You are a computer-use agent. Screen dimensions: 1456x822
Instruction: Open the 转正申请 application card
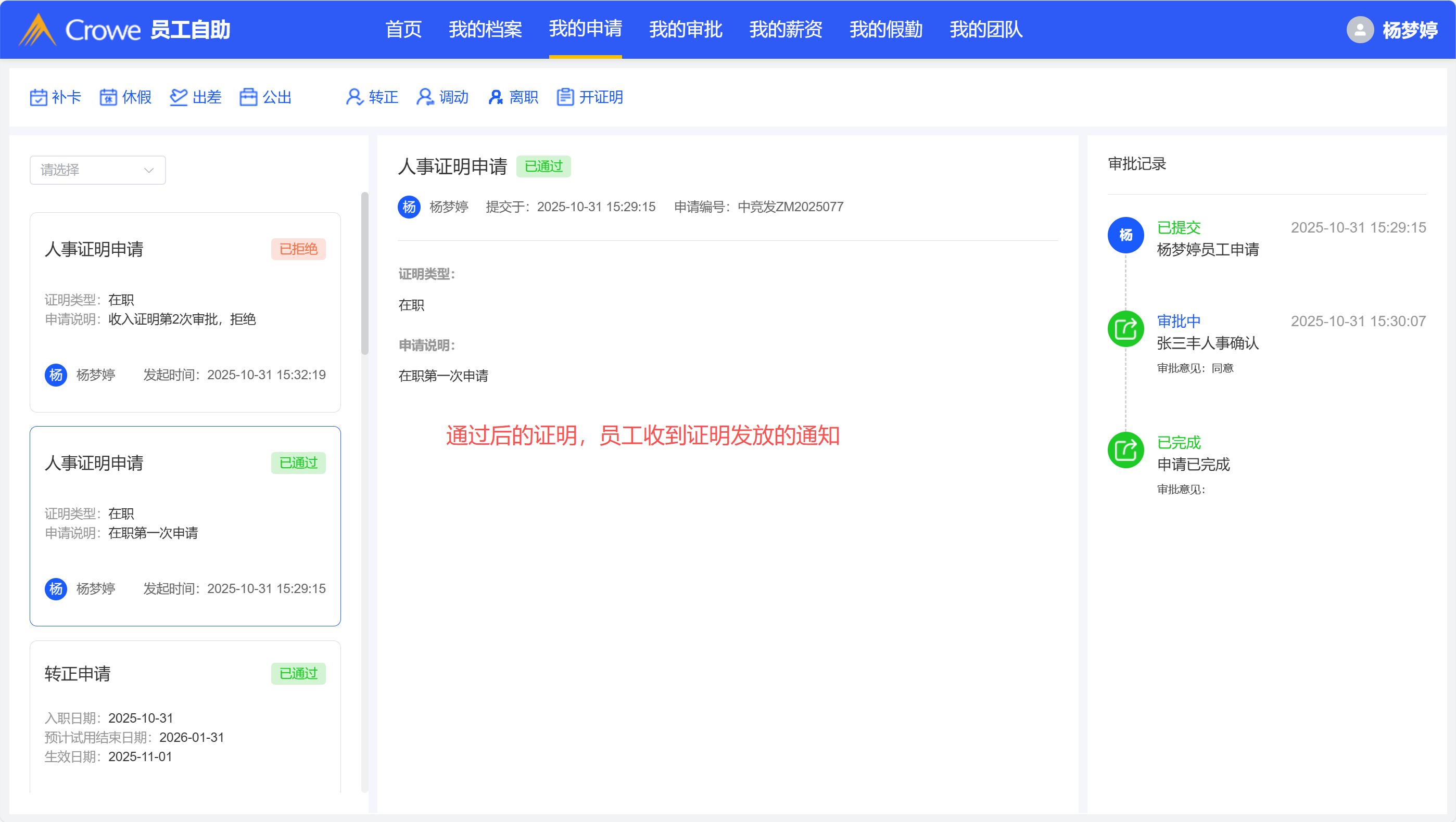pyautogui.click(x=185, y=717)
